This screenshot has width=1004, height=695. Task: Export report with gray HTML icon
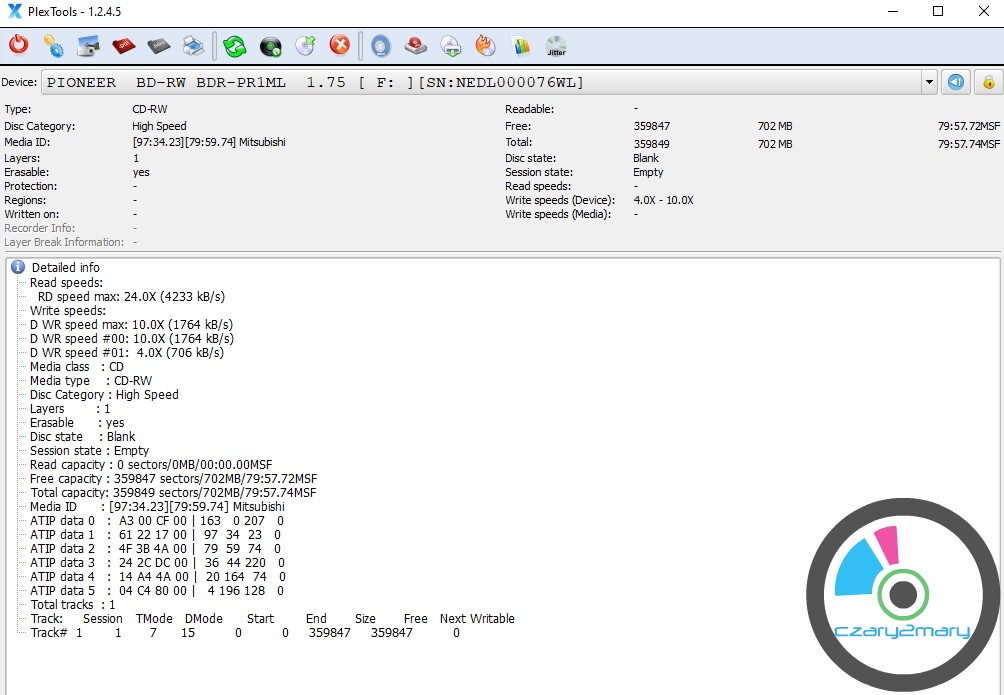point(158,46)
